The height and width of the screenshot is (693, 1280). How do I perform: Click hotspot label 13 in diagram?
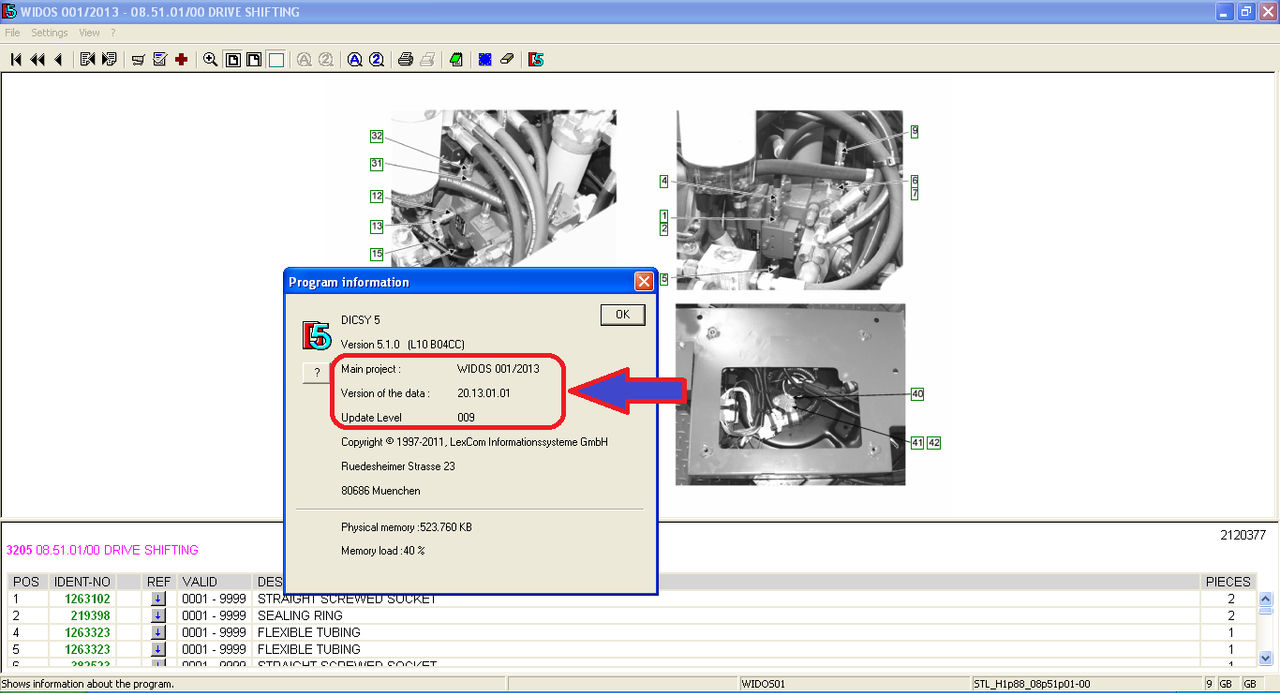377,227
